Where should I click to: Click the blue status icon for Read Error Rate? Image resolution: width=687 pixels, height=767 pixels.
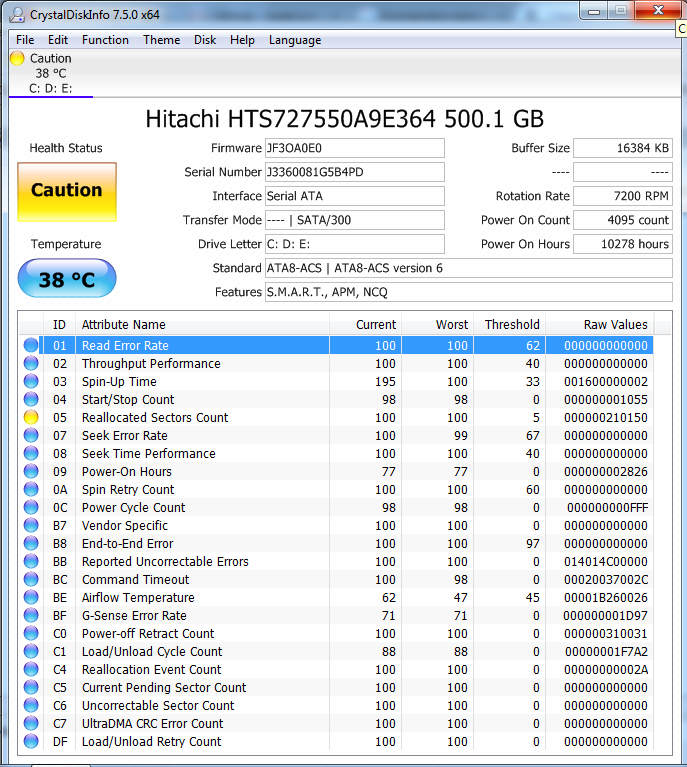tap(31, 346)
